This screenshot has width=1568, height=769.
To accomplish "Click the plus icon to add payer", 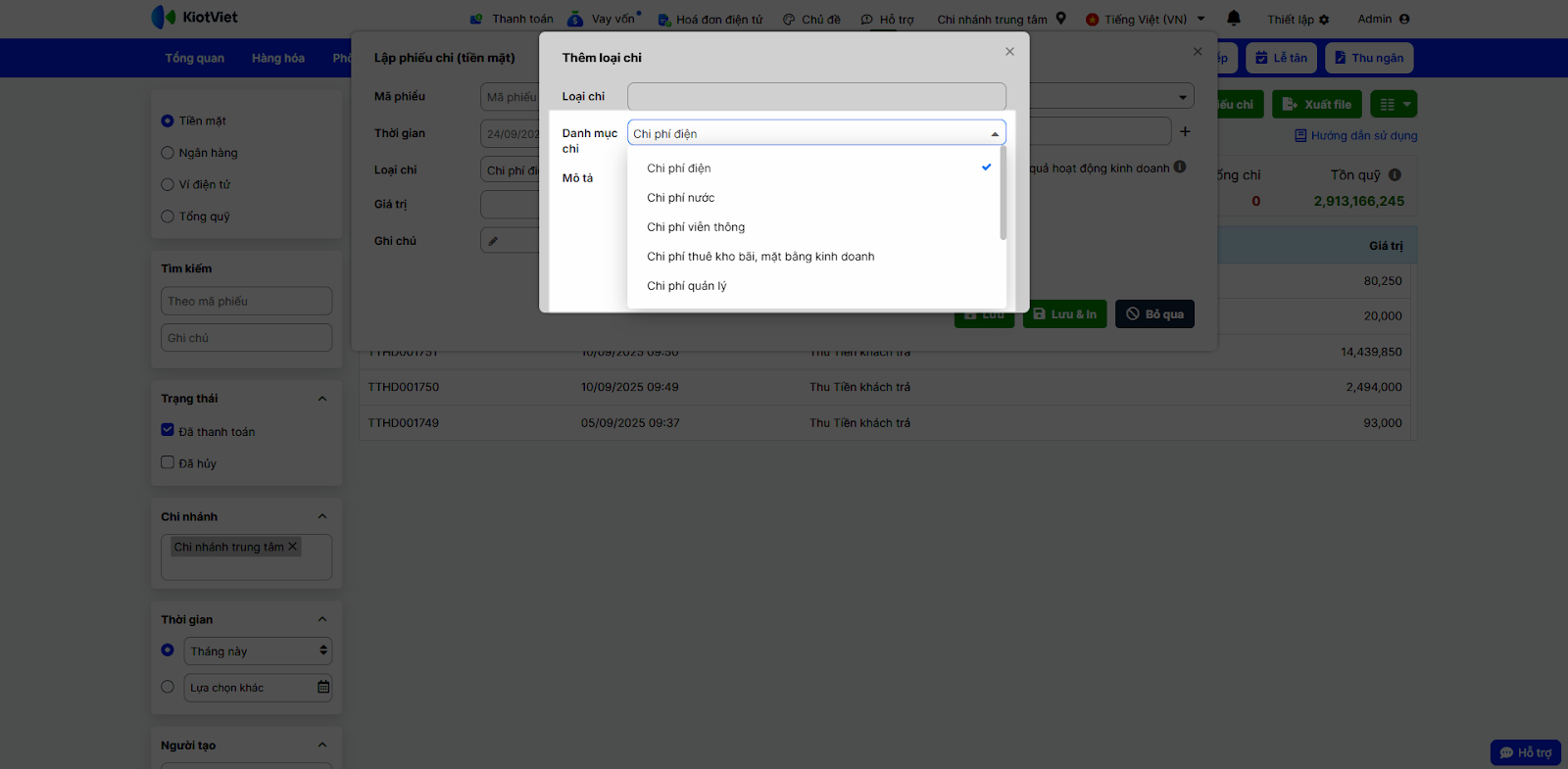I will click(1185, 131).
